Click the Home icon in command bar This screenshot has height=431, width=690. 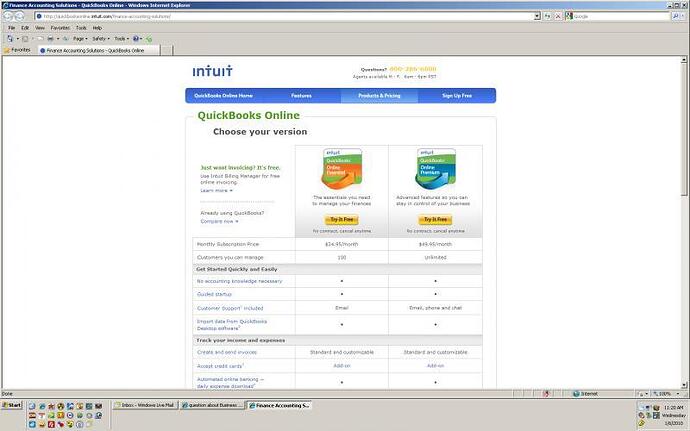coord(10,39)
